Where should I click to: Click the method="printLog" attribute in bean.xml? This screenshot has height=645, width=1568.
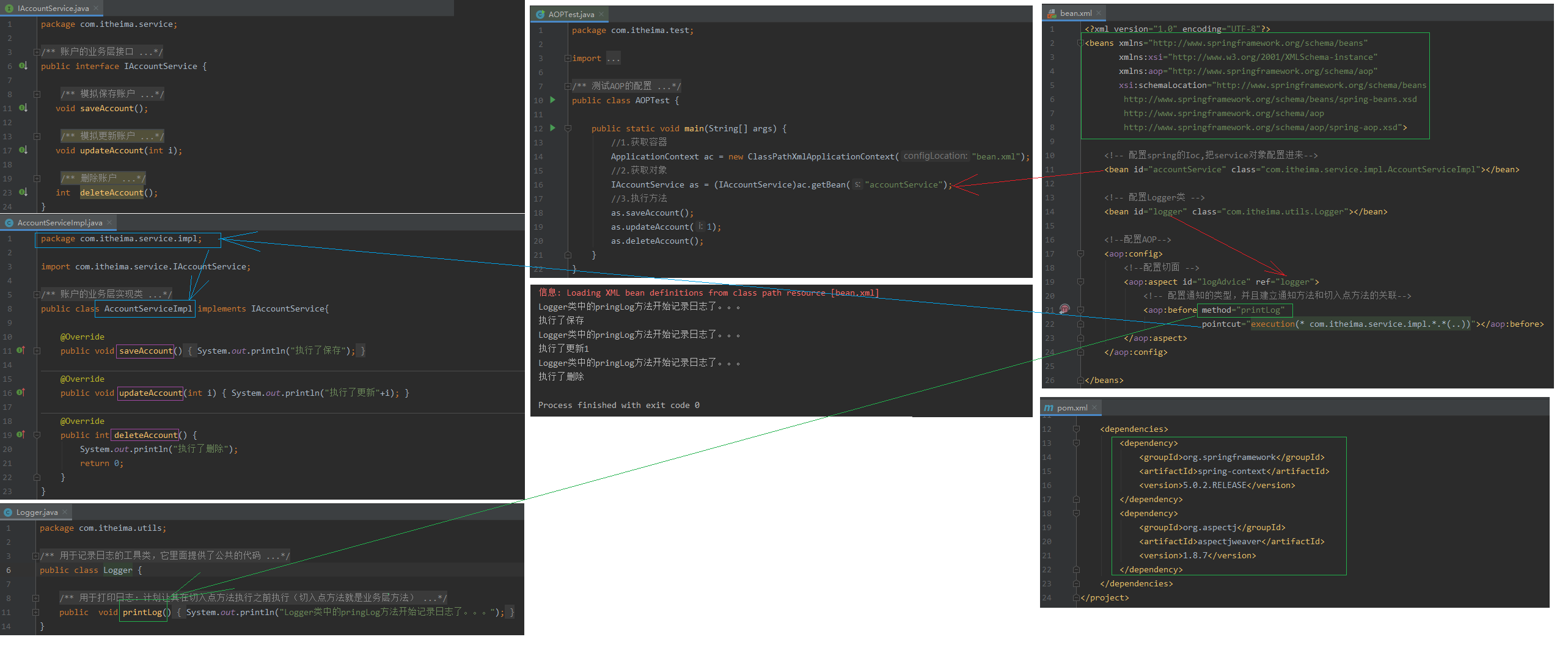pyautogui.click(x=1244, y=310)
